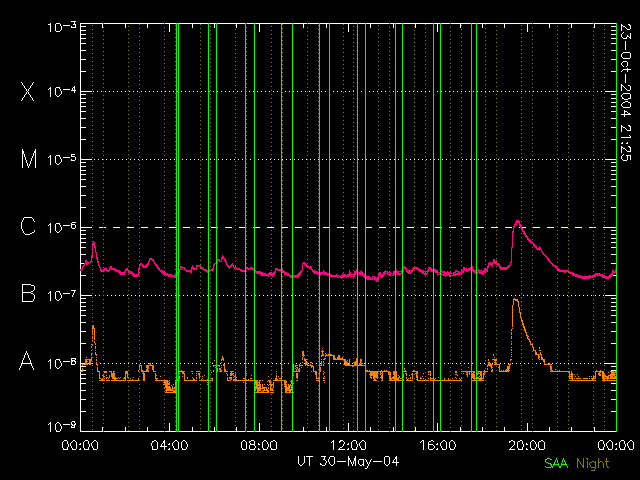Click the 10^-3 y-axis tick label
Screen dimensions: 640x480
click(62, 27)
